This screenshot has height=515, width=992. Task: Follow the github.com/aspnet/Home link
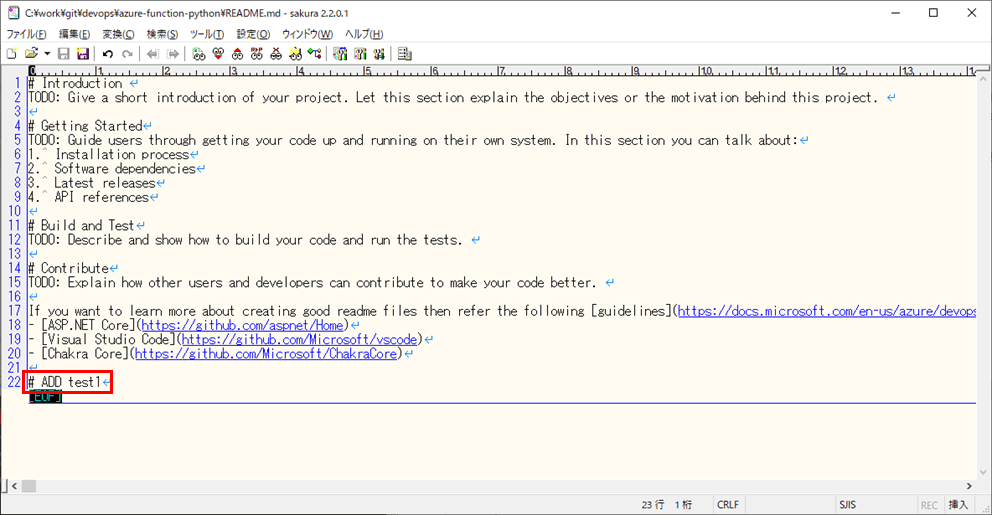pyautogui.click(x=242, y=325)
